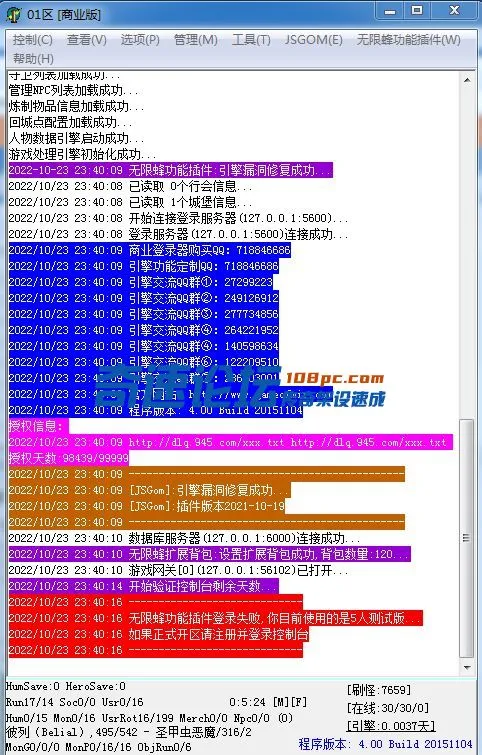Select the line 已读取 0个行会信息
This screenshot has width=482, height=755.
click(130, 186)
